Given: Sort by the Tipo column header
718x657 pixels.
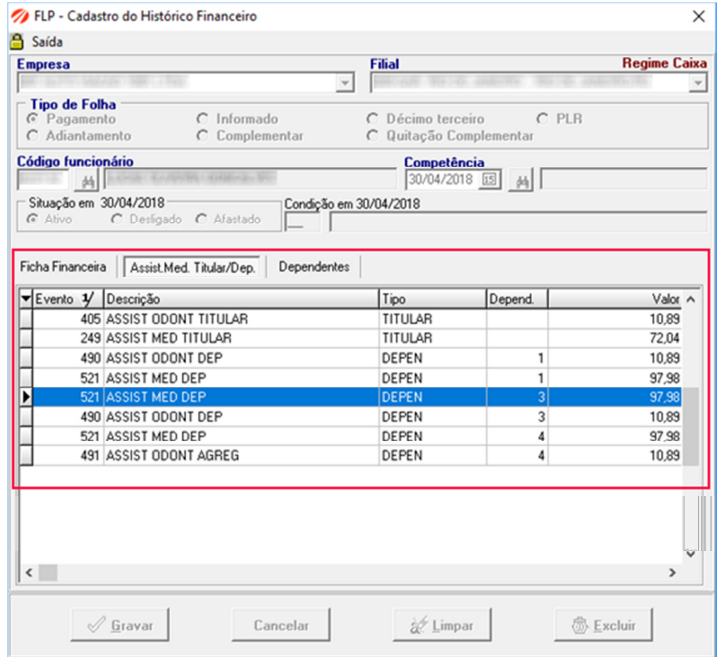Looking at the screenshot, I should click(x=433, y=299).
